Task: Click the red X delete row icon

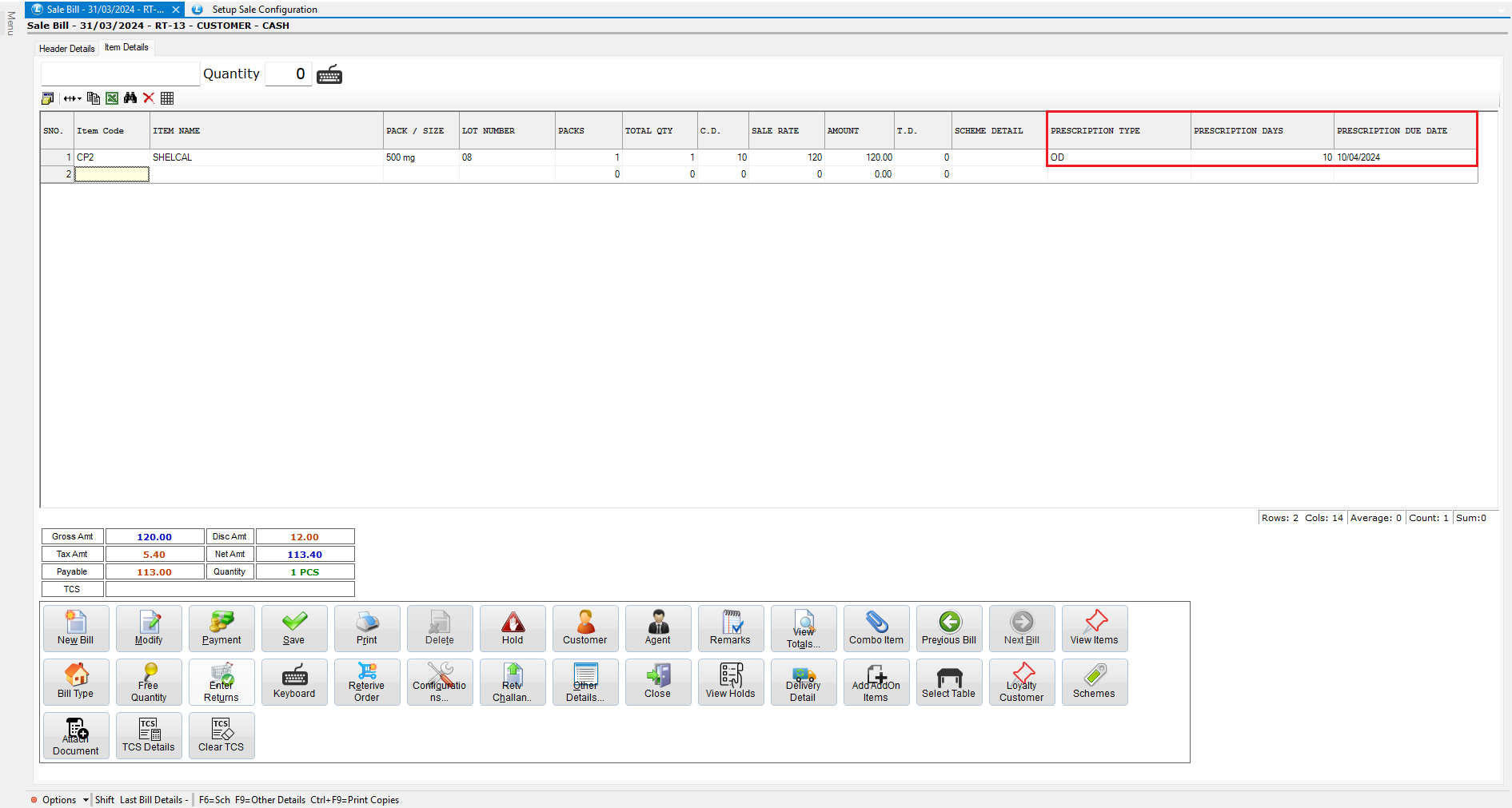Action: tap(149, 98)
